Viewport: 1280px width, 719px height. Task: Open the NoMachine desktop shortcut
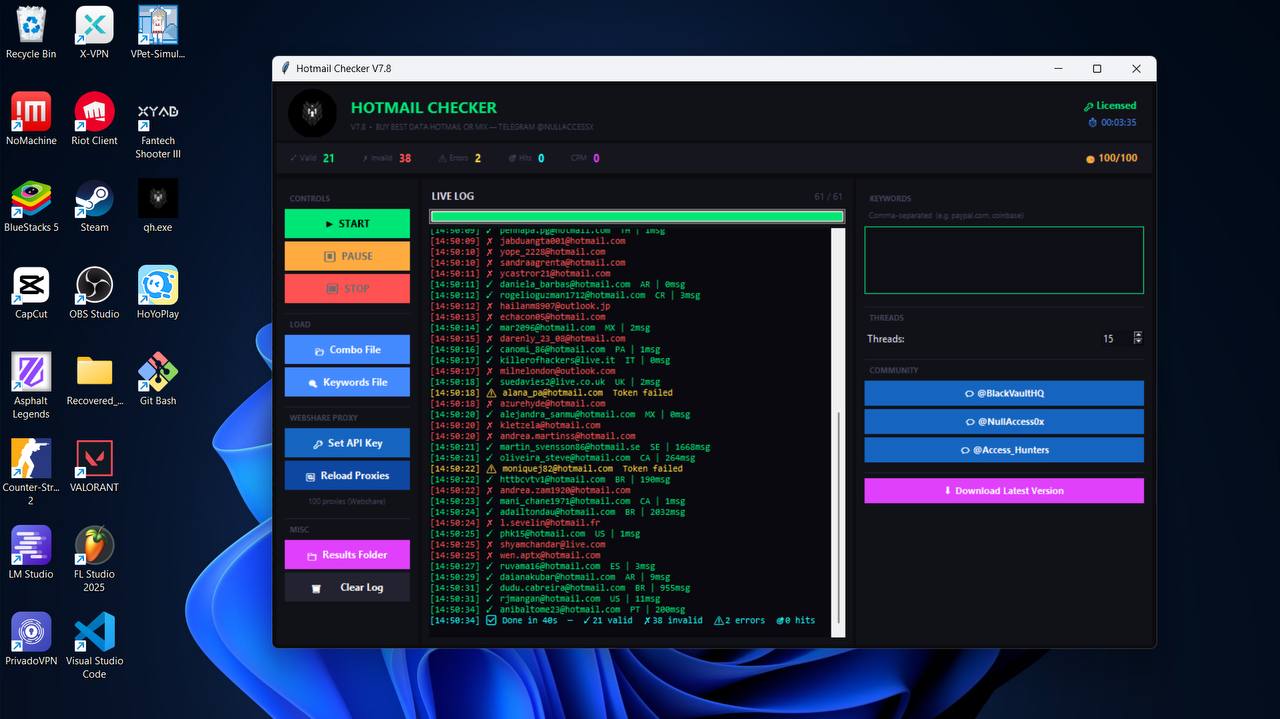pyautogui.click(x=31, y=119)
